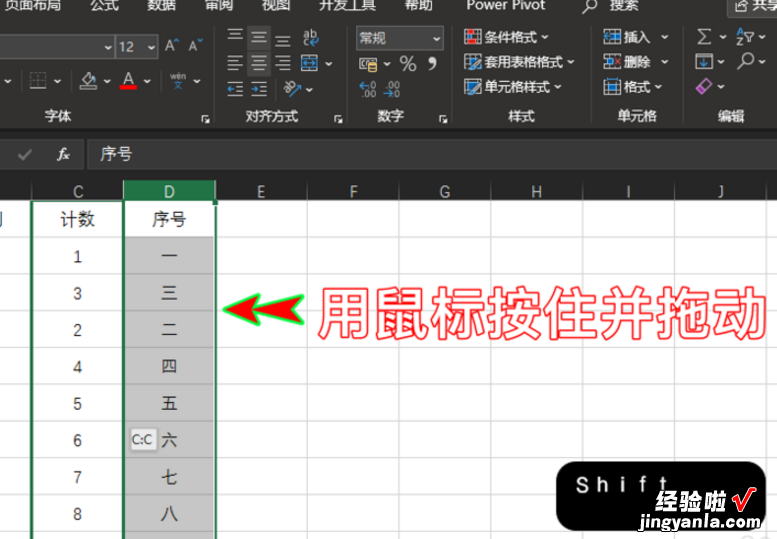777x539 pixels.
Task: Toggle Top Align
Action: (x=235, y=36)
